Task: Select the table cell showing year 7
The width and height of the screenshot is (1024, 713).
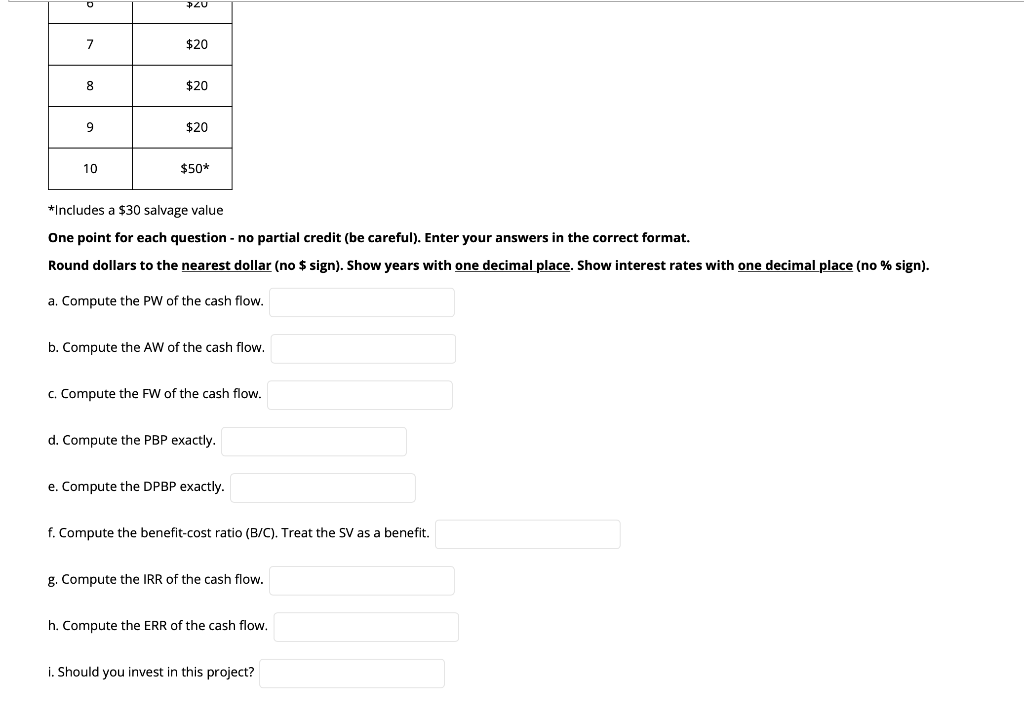Action: (90, 44)
